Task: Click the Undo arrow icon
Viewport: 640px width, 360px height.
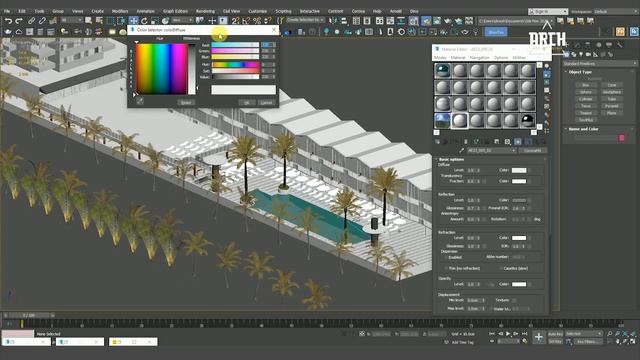Action: (x=8, y=20)
